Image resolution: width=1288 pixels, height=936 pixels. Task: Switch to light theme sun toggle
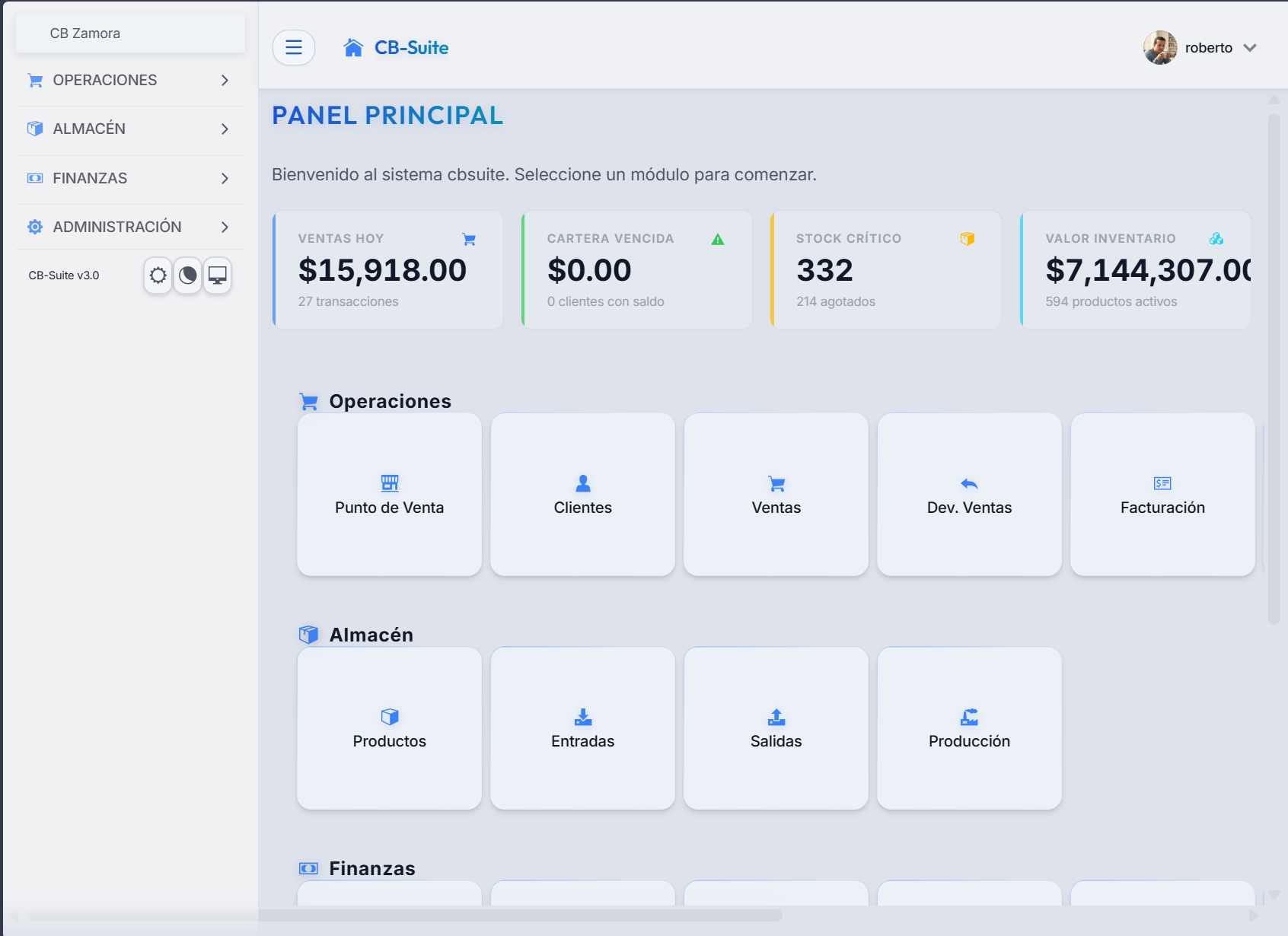coord(158,275)
